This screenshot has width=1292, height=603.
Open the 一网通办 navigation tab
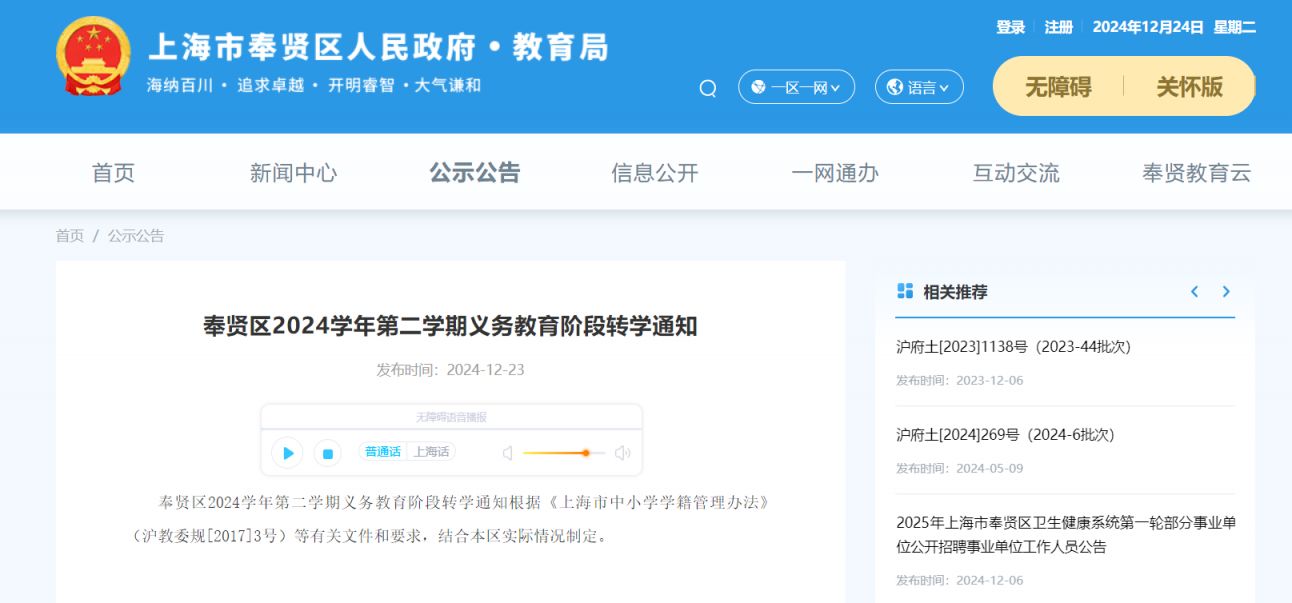(835, 173)
